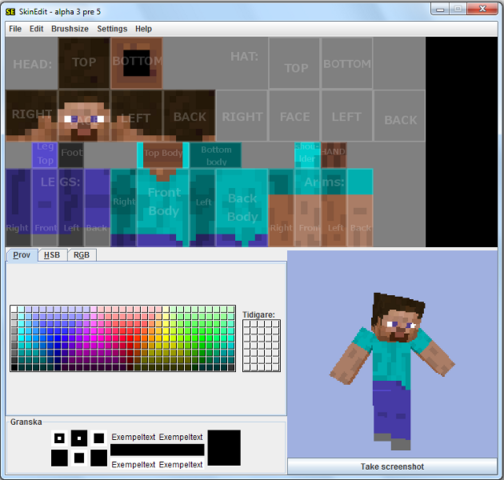The image size is (504, 480).
Task: Switch to the Prov color tab
Action: pyautogui.click(x=22, y=255)
